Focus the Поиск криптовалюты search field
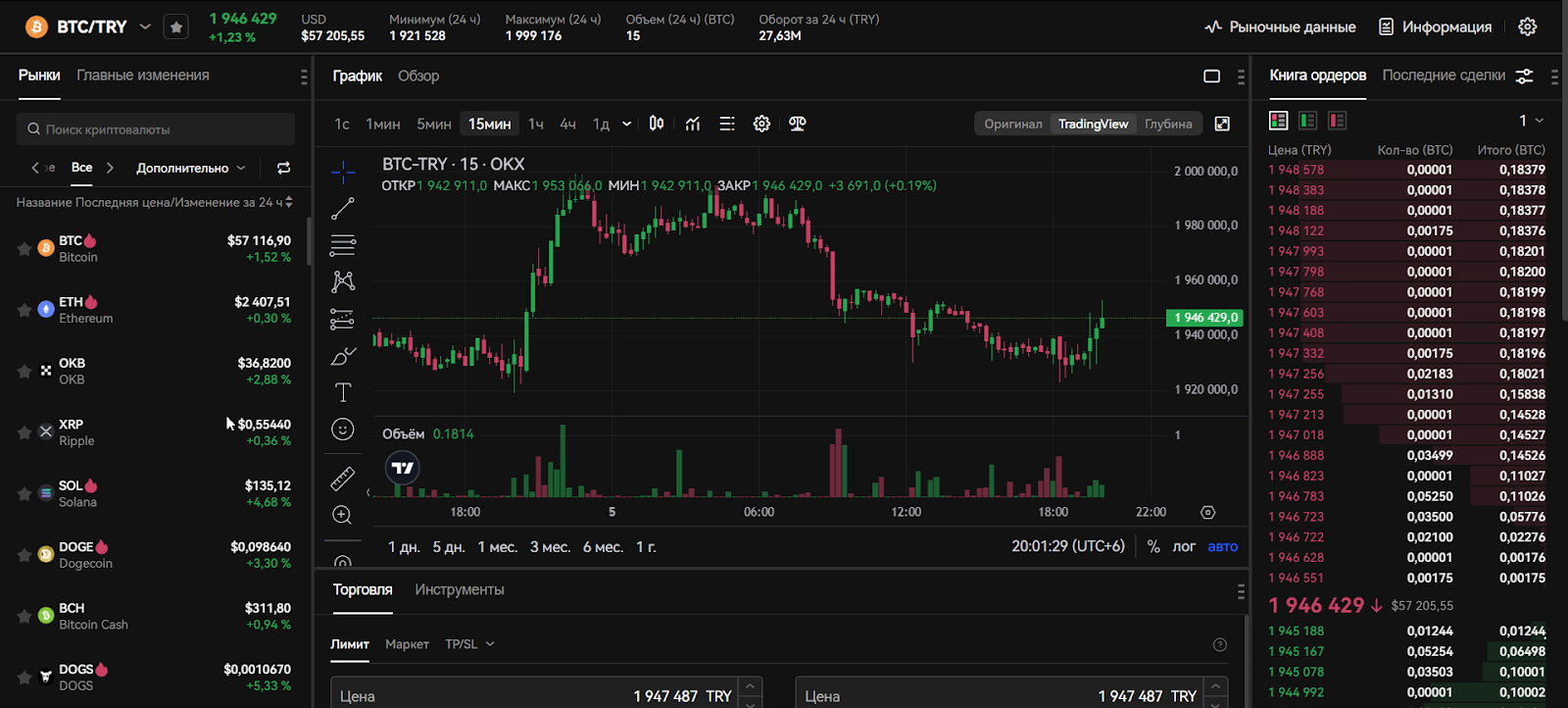The width and height of the screenshot is (1568, 708). pos(156,129)
